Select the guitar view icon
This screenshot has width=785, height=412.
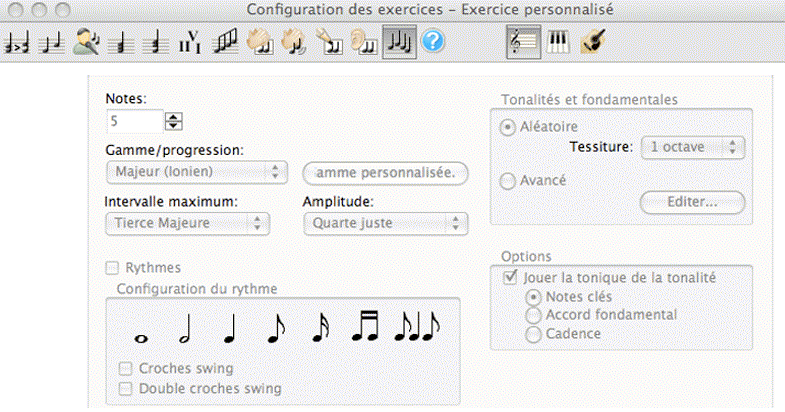pyautogui.click(x=590, y=43)
